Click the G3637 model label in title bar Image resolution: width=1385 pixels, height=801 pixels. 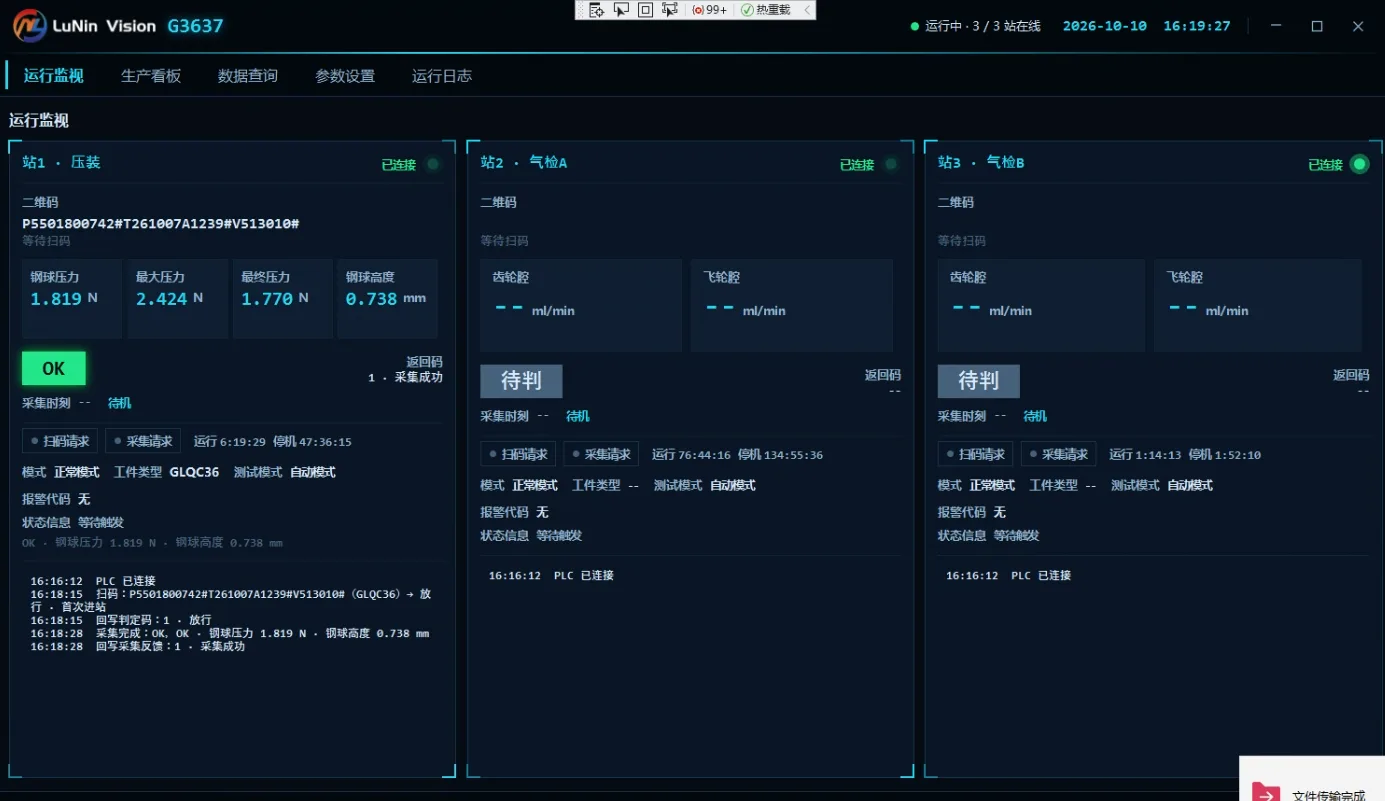click(195, 26)
